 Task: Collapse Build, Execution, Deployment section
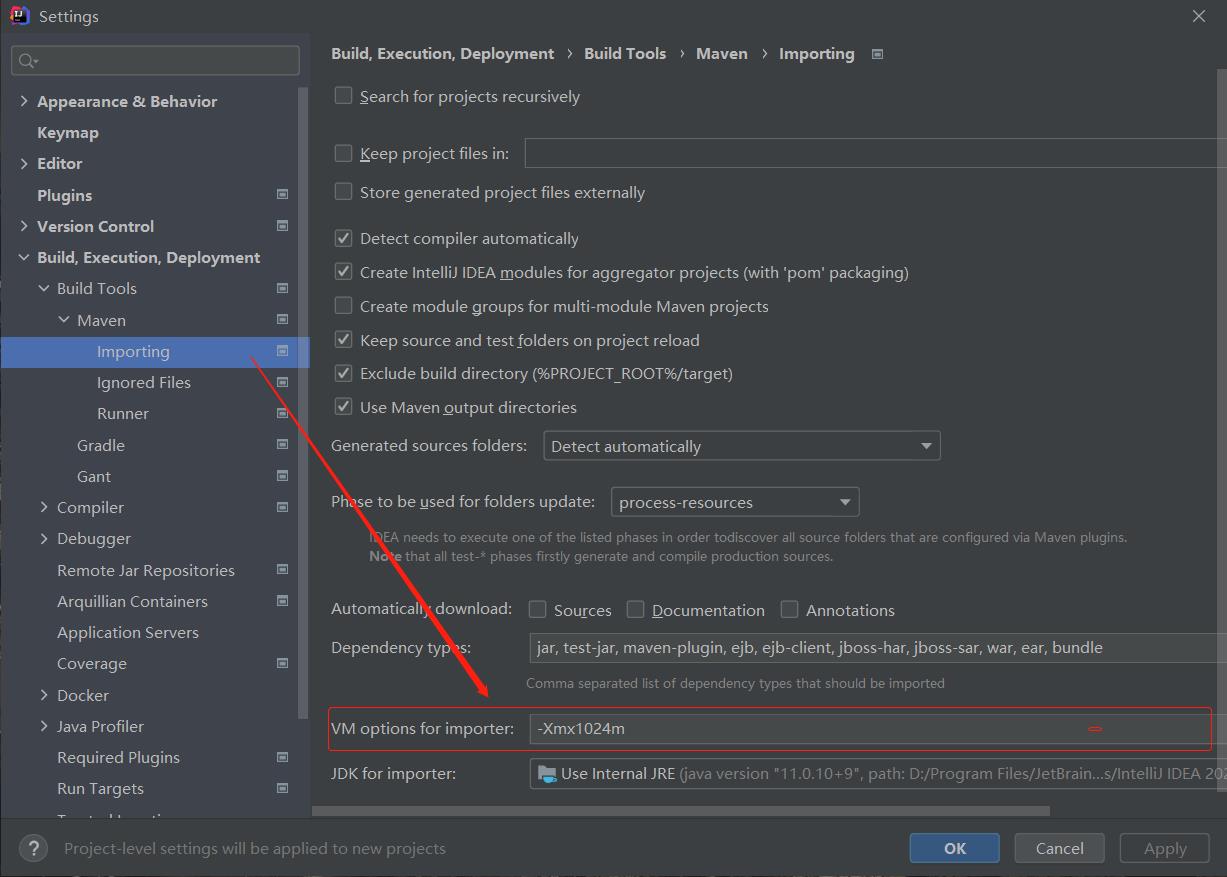24,257
